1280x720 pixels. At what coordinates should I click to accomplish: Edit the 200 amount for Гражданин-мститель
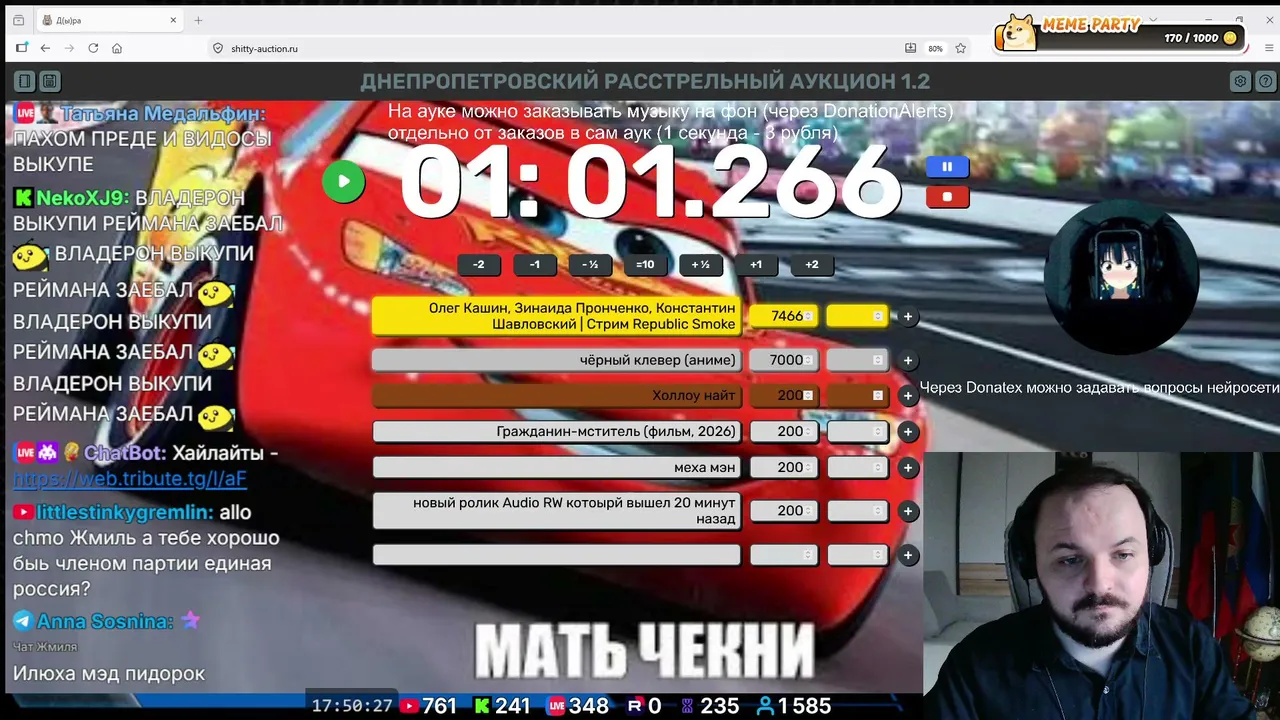tap(784, 432)
